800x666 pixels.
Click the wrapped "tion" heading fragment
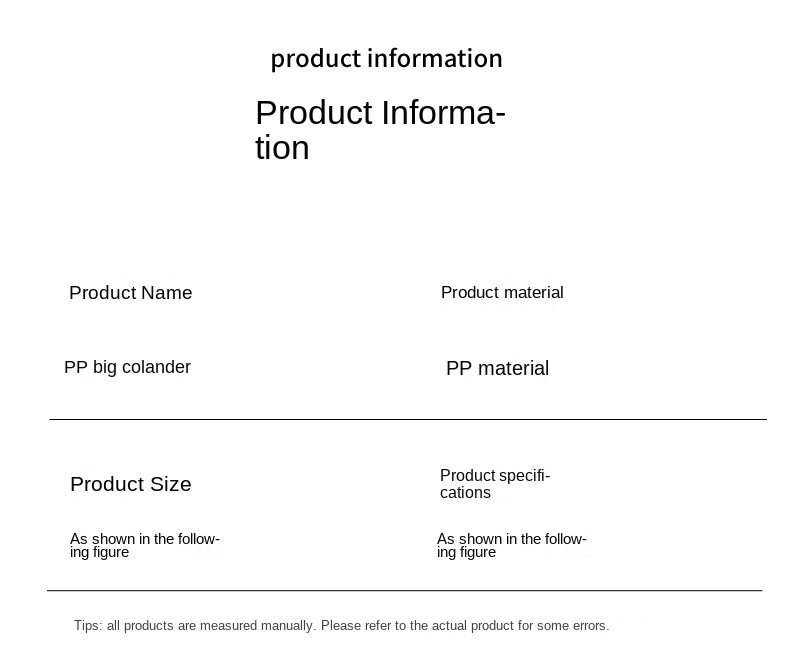coord(282,148)
